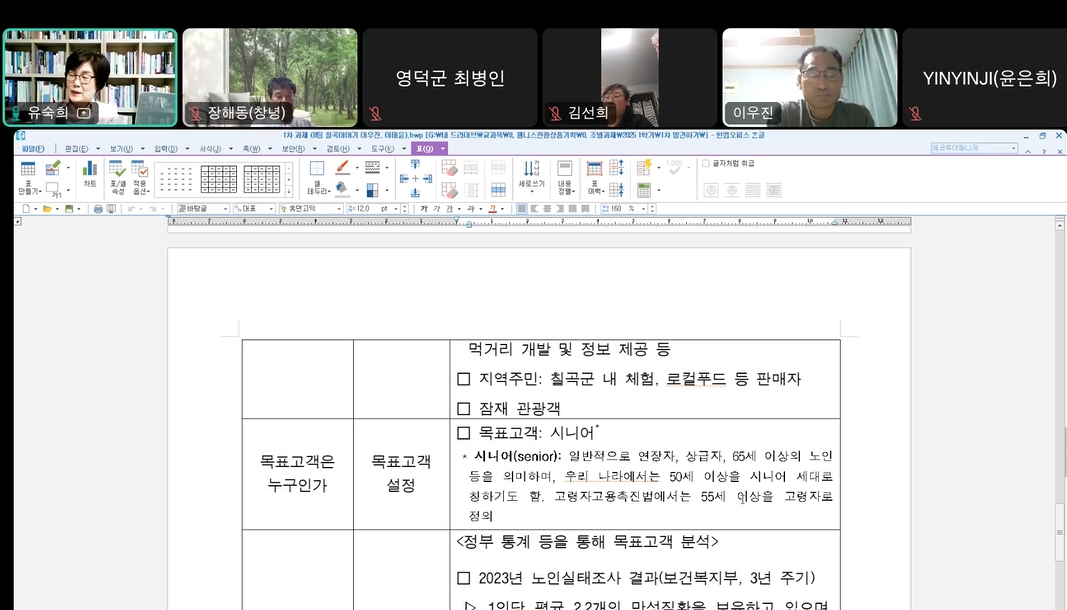This screenshot has width=1067, height=610.
Task: Open the font color swatch
Action: pyautogui.click(x=492, y=208)
